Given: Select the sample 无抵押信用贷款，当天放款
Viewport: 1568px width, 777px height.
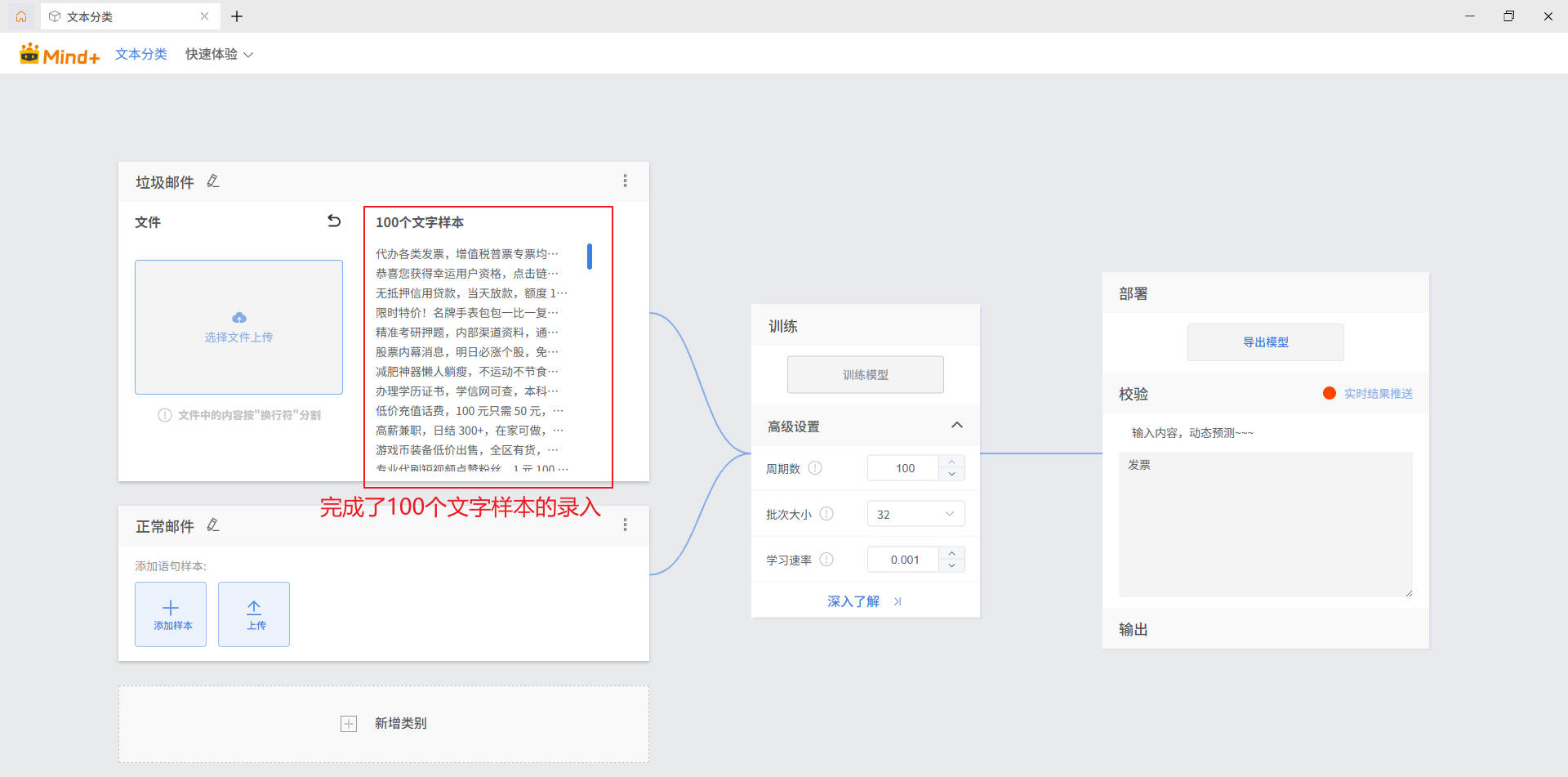Looking at the screenshot, I should pos(471,293).
